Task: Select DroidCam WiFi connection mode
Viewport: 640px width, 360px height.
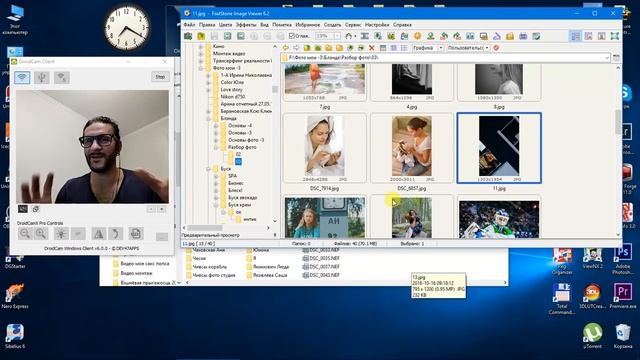Action: 22,77
